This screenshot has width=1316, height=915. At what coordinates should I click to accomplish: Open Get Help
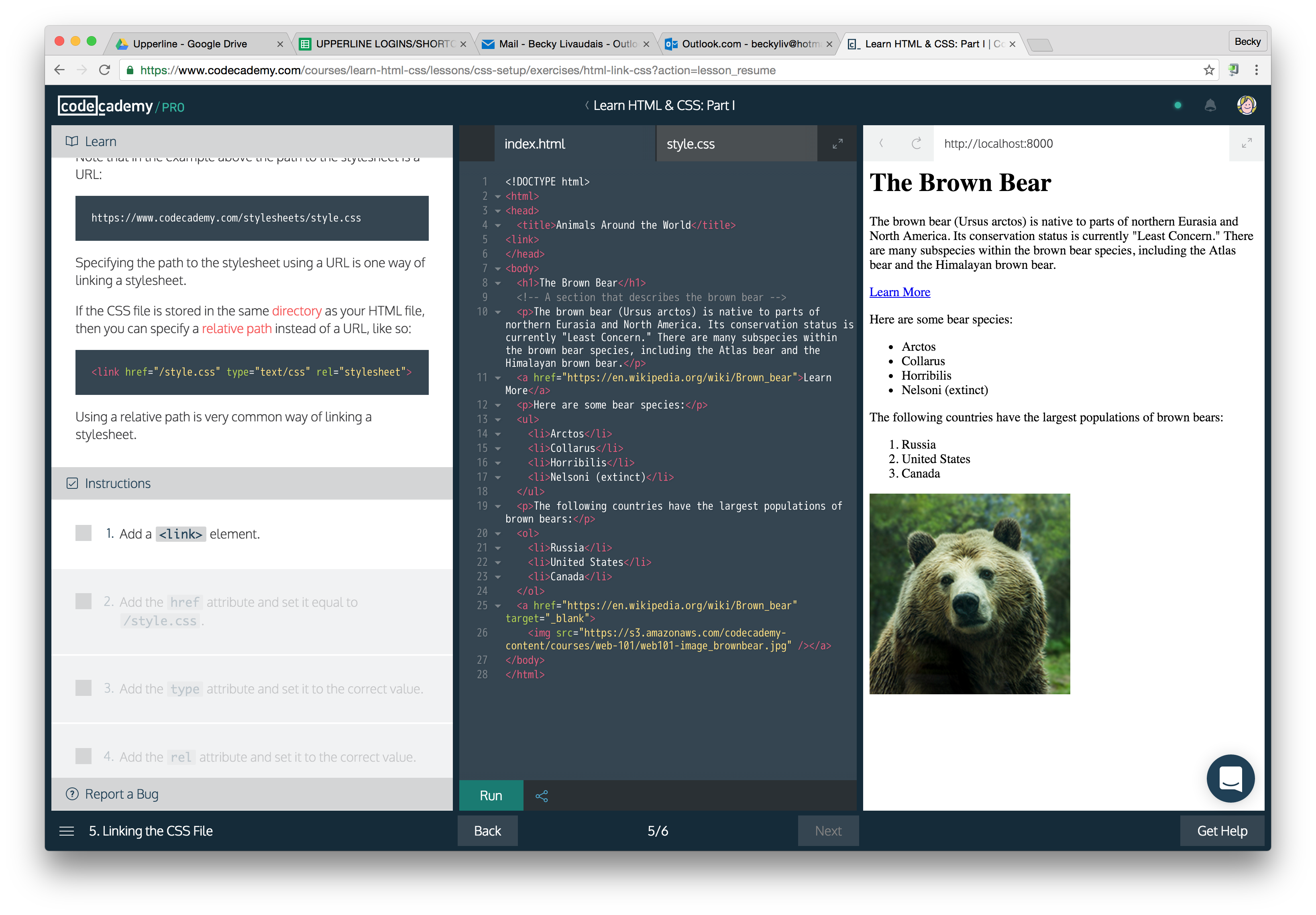pyautogui.click(x=1222, y=832)
